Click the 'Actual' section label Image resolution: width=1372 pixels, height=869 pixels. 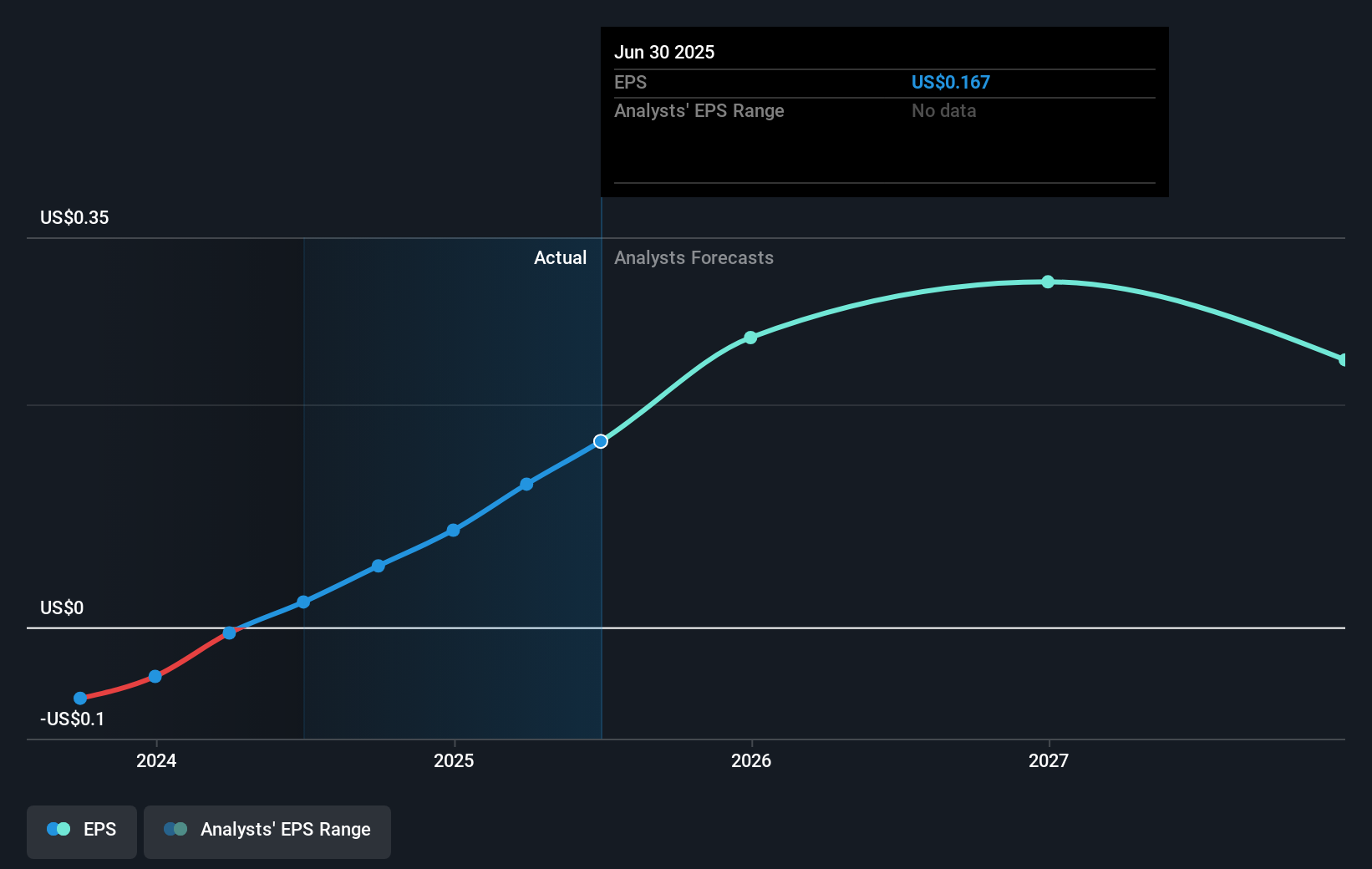click(x=561, y=258)
